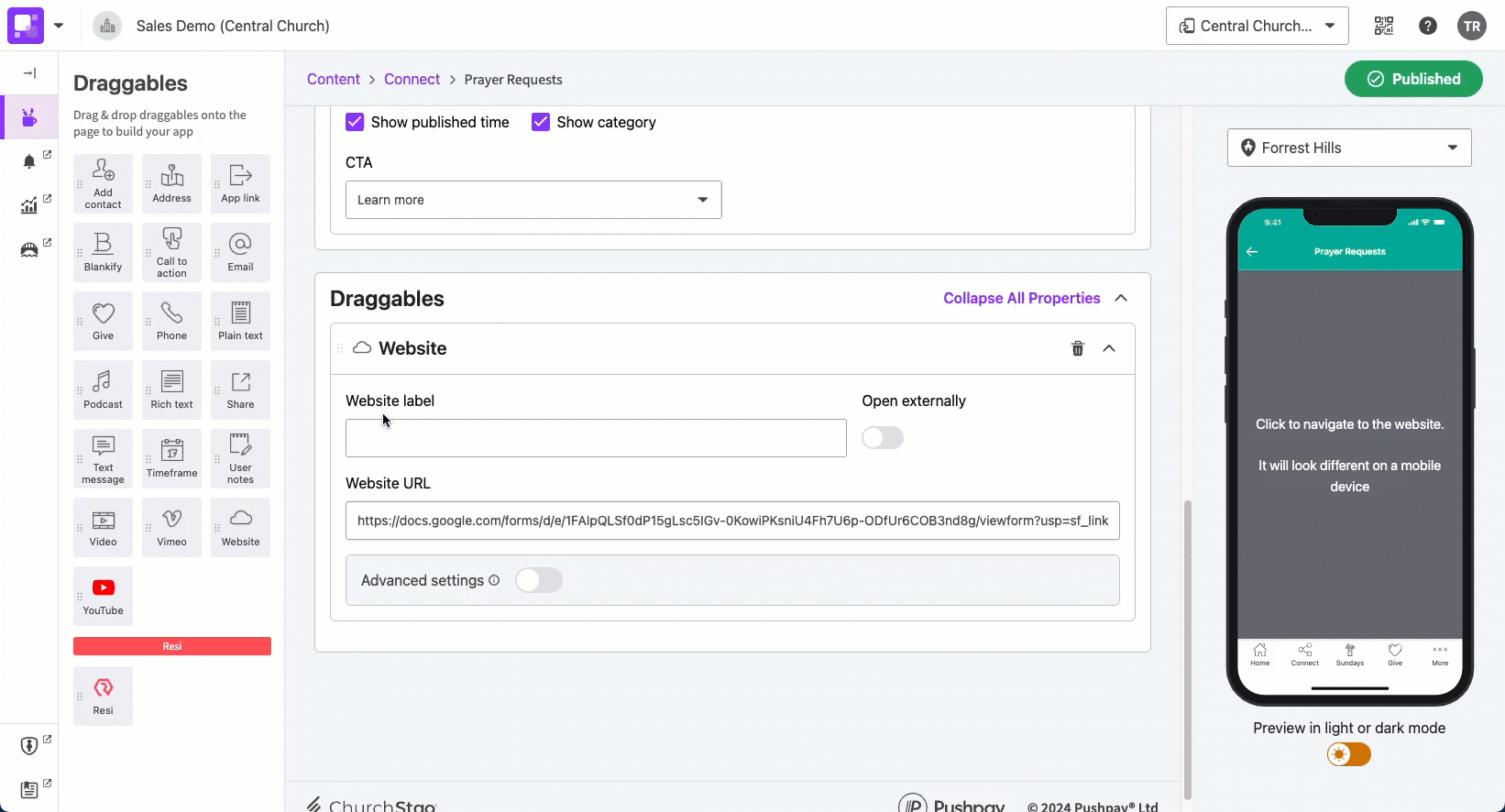Delete the Website draggable via trash icon
Viewport: 1505px width, 812px height.
1078,348
